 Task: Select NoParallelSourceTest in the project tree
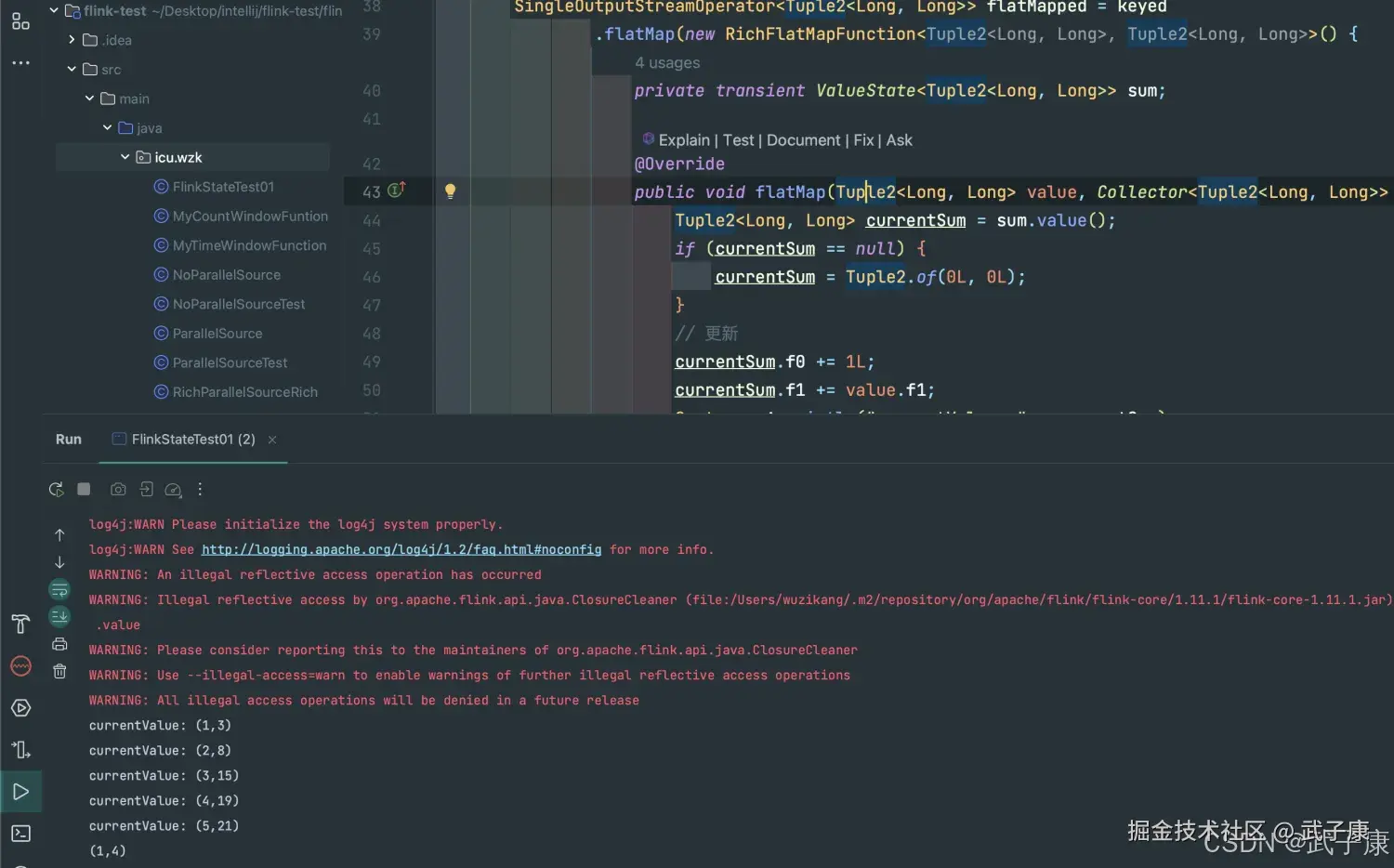(x=239, y=304)
